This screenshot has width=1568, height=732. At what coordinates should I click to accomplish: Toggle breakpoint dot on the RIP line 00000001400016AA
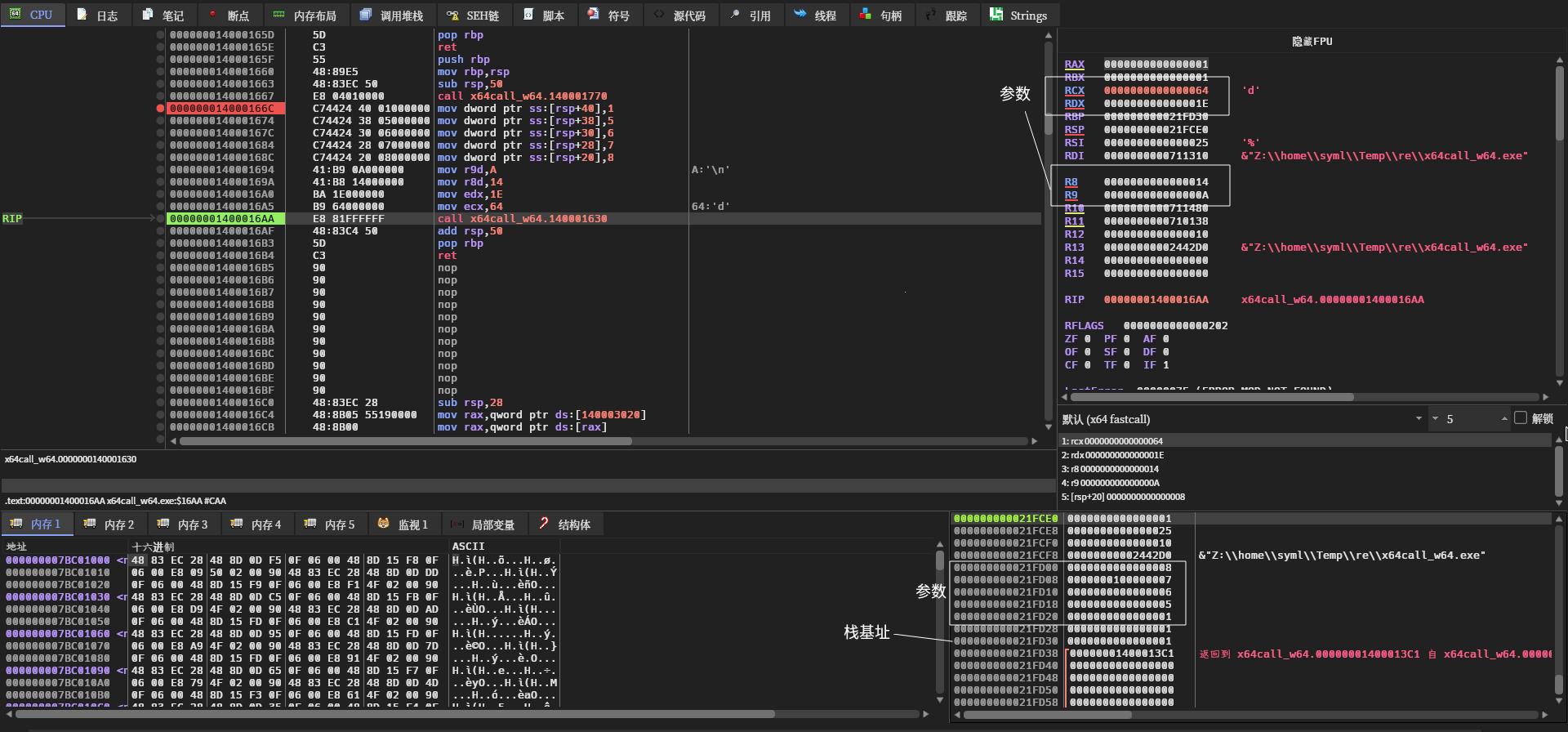[160, 219]
